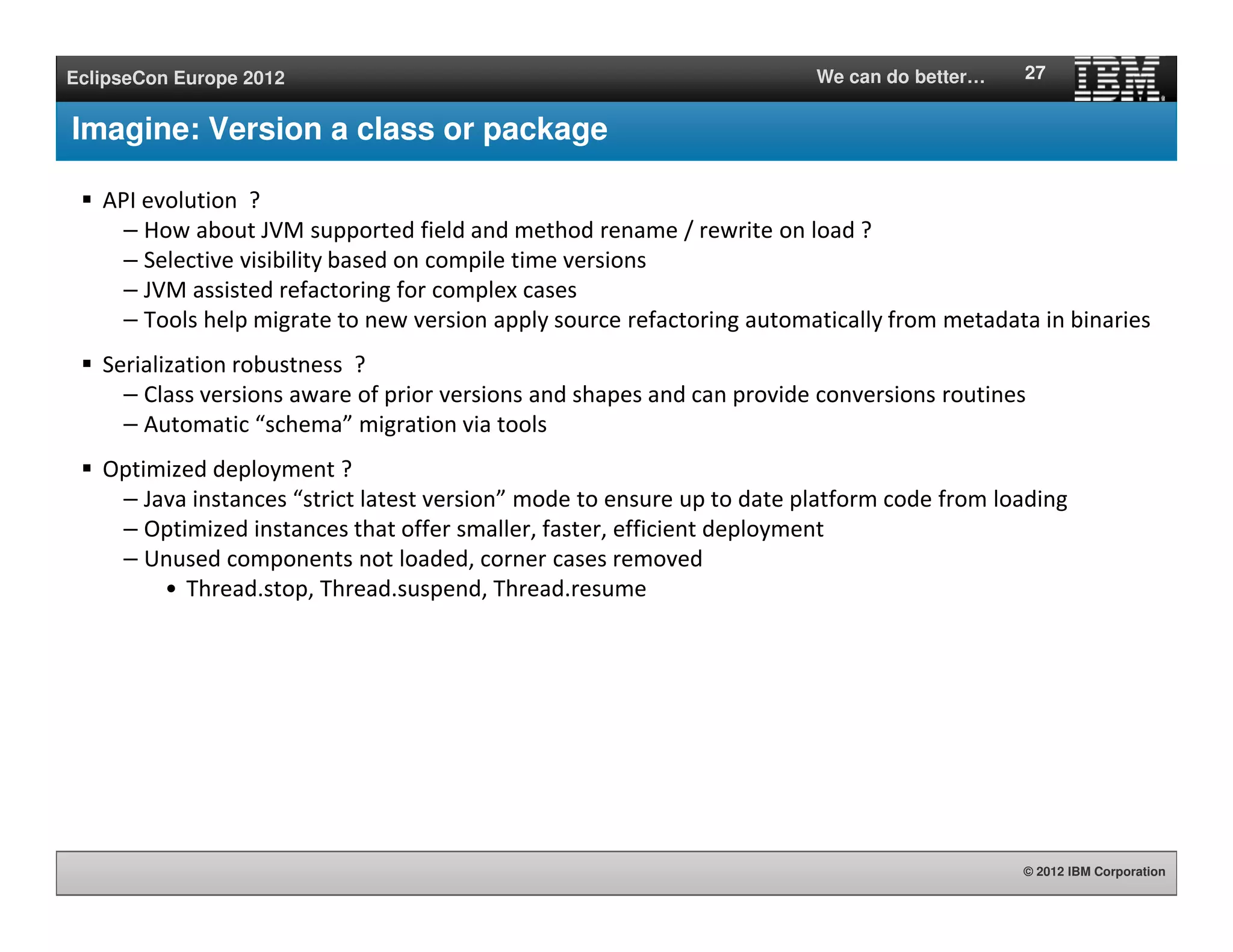Click the 'API evolution ?' bullet

[x=181, y=200]
